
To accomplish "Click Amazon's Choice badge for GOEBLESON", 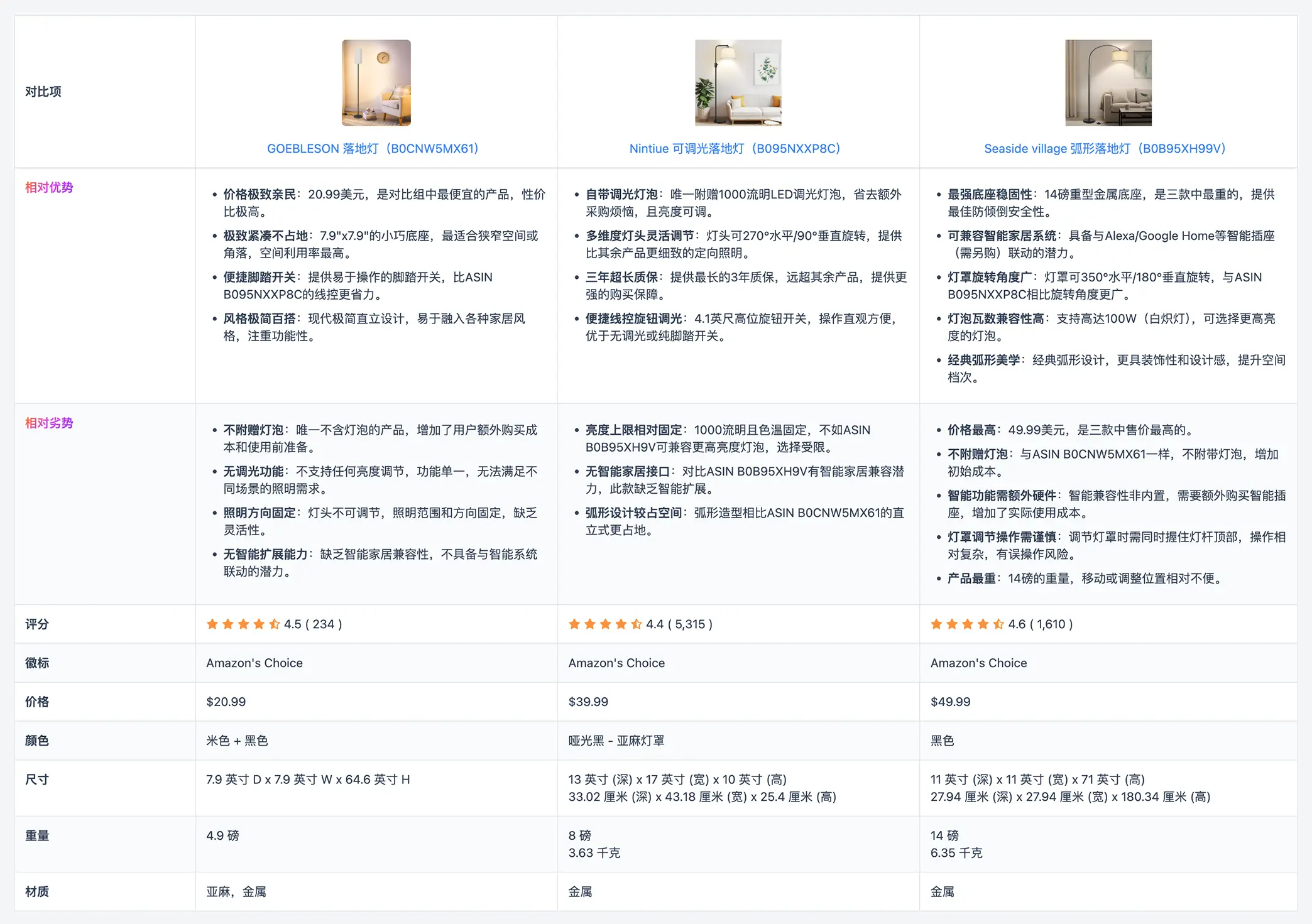I will point(254,663).
